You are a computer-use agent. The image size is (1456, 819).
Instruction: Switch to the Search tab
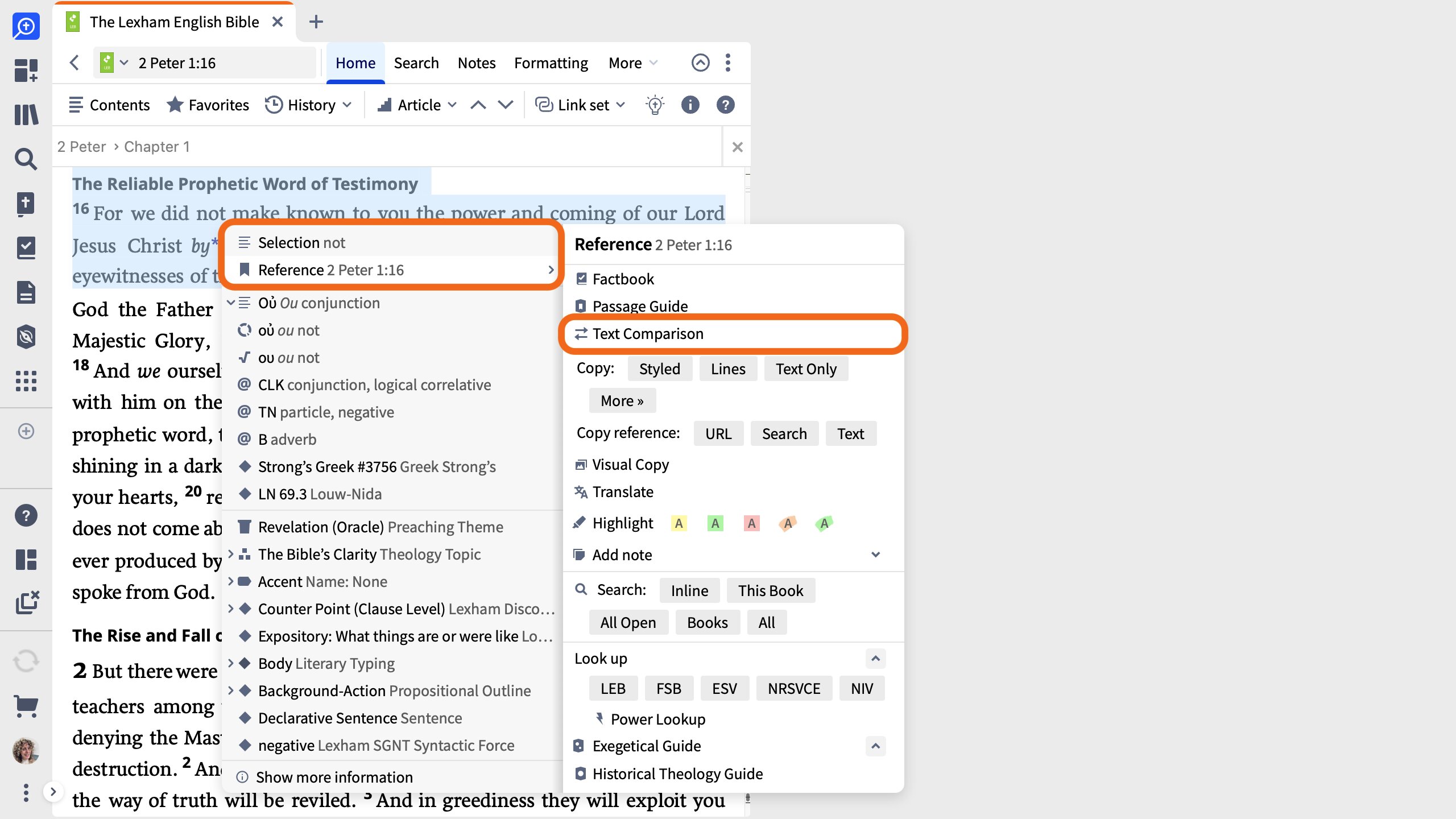[416, 63]
